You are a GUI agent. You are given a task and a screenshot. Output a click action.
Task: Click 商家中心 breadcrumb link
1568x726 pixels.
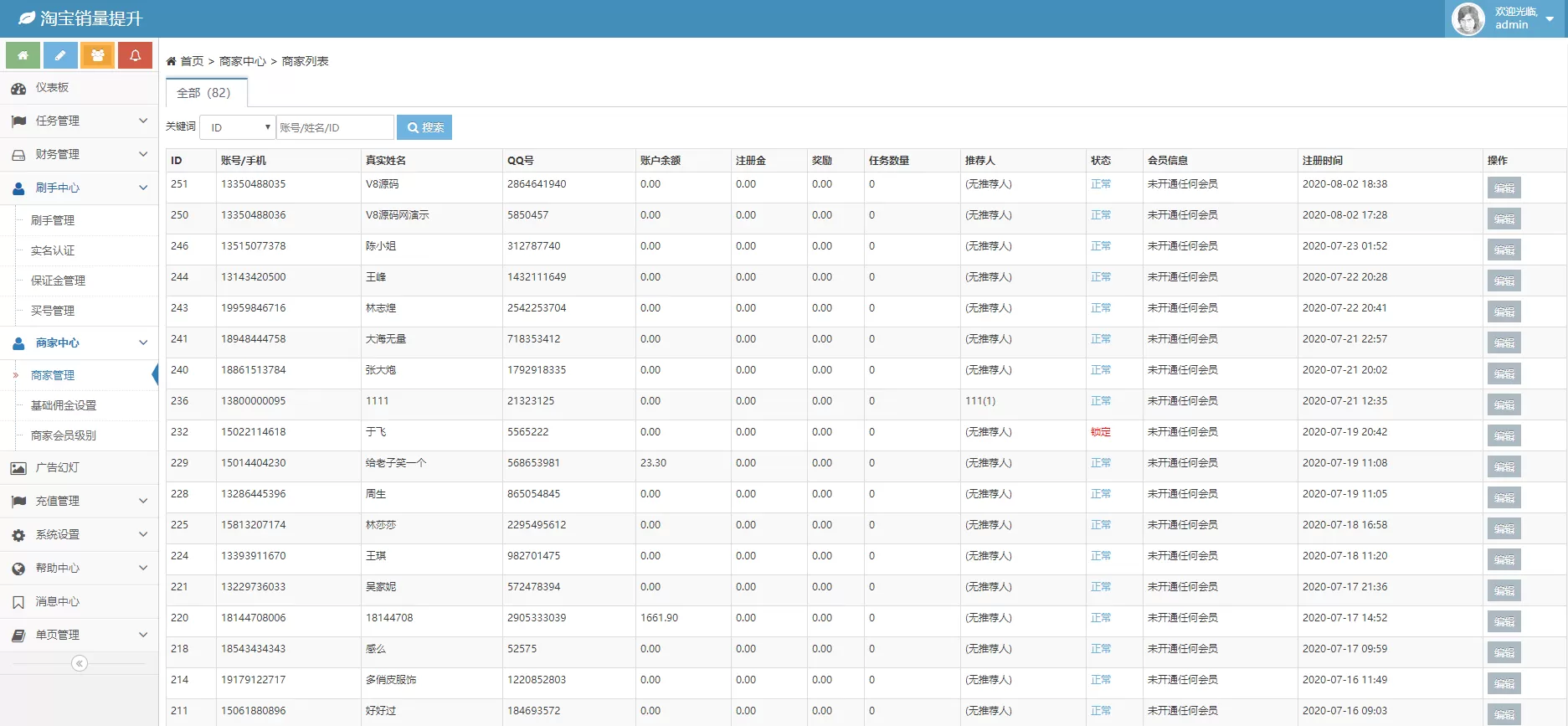pyautogui.click(x=242, y=61)
